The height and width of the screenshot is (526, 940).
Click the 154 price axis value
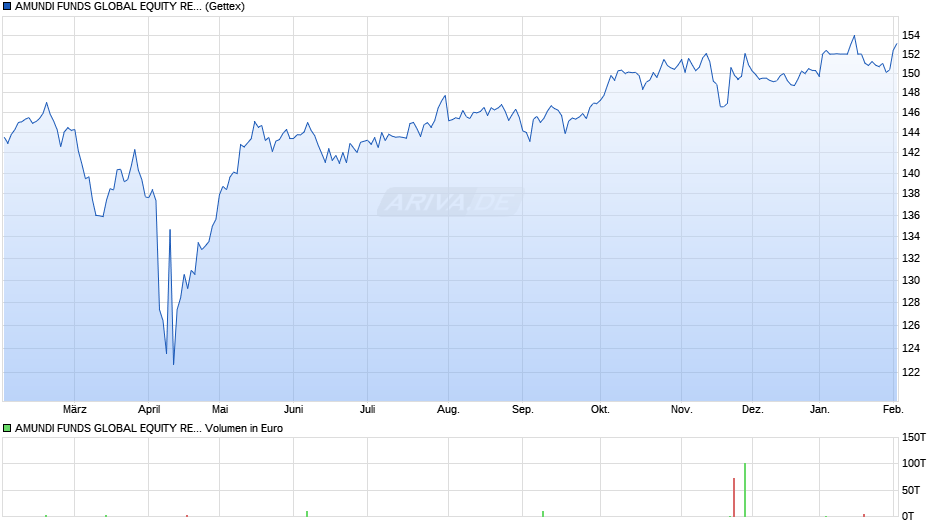point(911,35)
